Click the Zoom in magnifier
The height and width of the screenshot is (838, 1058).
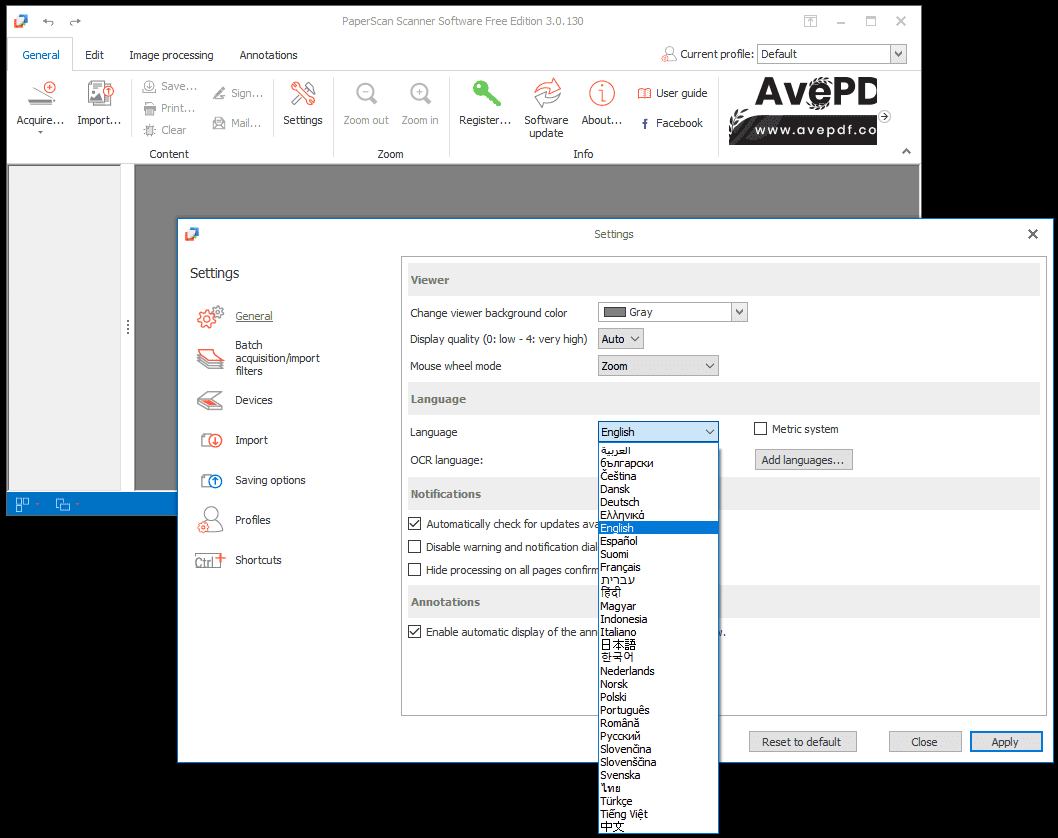coord(420,94)
